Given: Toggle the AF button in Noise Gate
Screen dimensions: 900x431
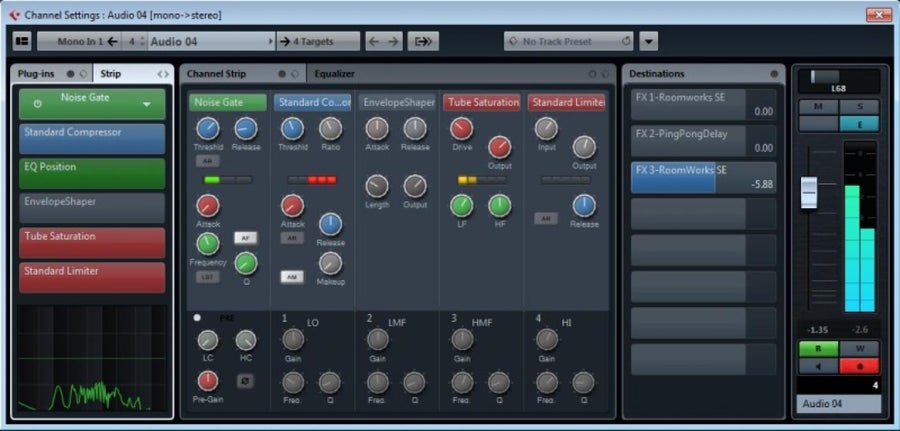Looking at the screenshot, I should coord(246,238).
